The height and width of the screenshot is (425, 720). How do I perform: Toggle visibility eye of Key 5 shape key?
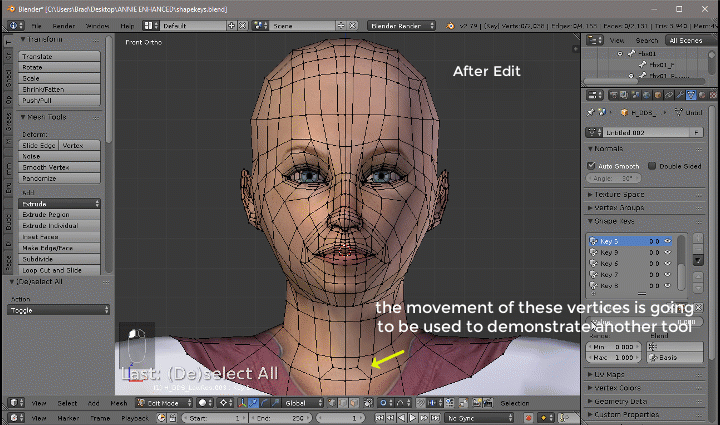(666, 241)
